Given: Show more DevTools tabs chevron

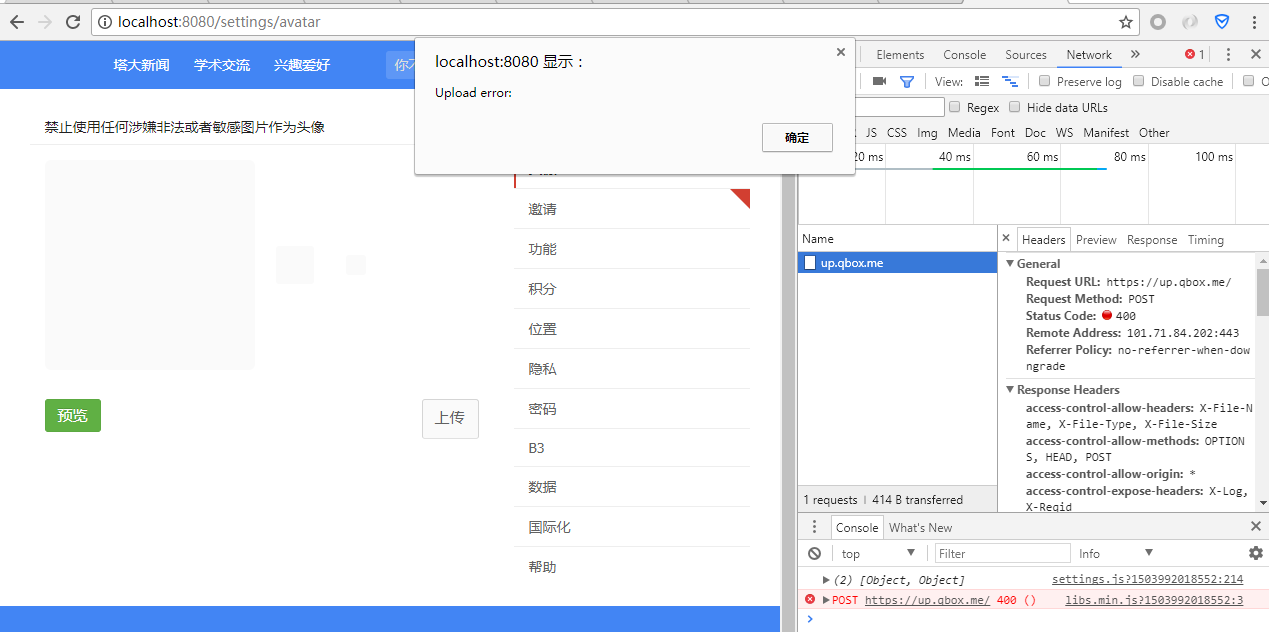Looking at the screenshot, I should 1135,54.
